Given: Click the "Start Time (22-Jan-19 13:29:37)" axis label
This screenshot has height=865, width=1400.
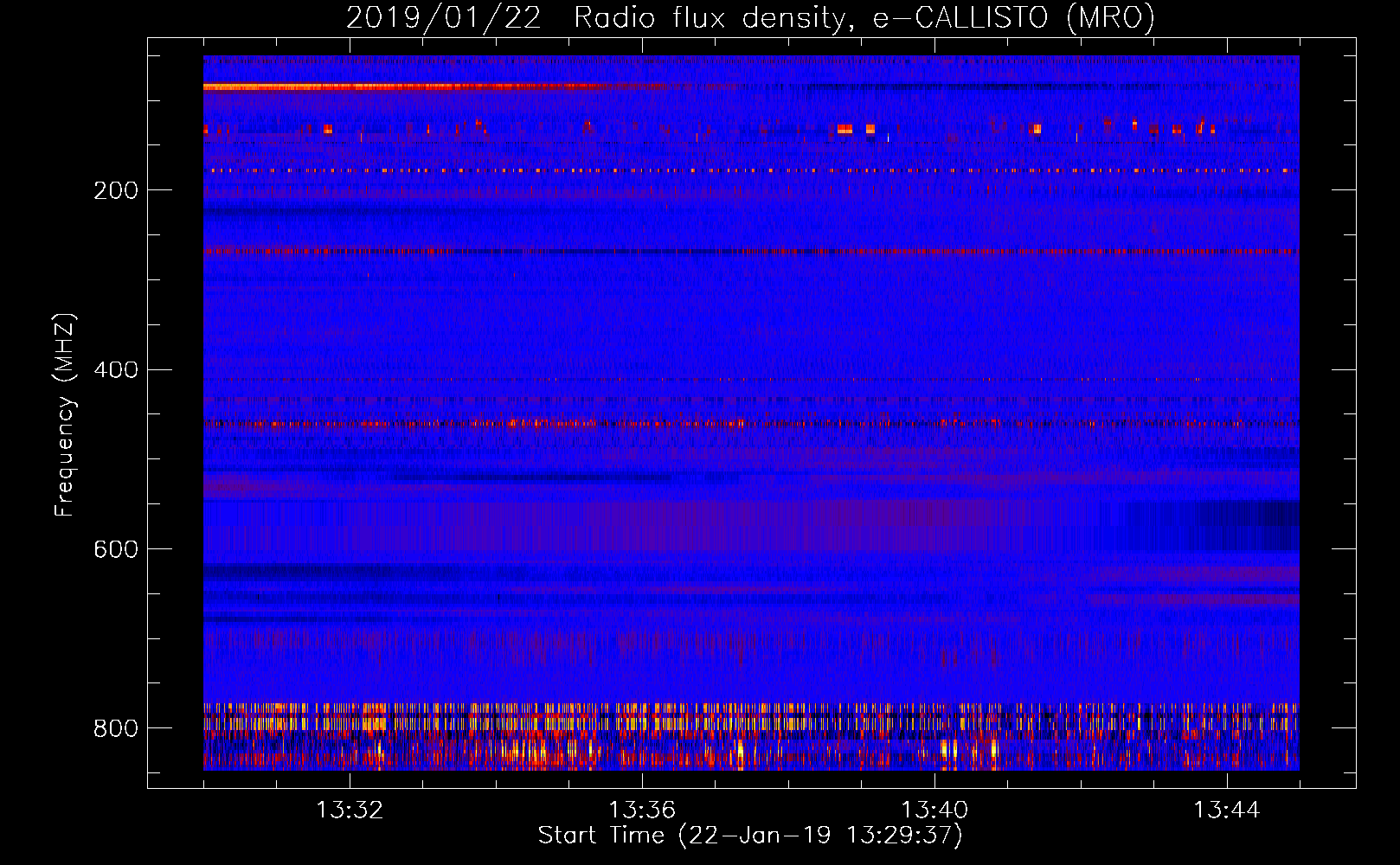Looking at the screenshot, I should click(750, 836).
